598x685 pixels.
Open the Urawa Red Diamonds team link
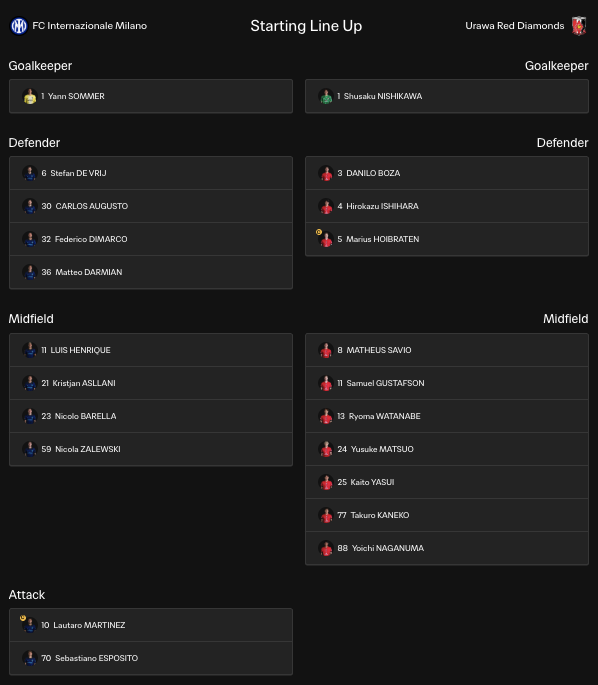515,26
